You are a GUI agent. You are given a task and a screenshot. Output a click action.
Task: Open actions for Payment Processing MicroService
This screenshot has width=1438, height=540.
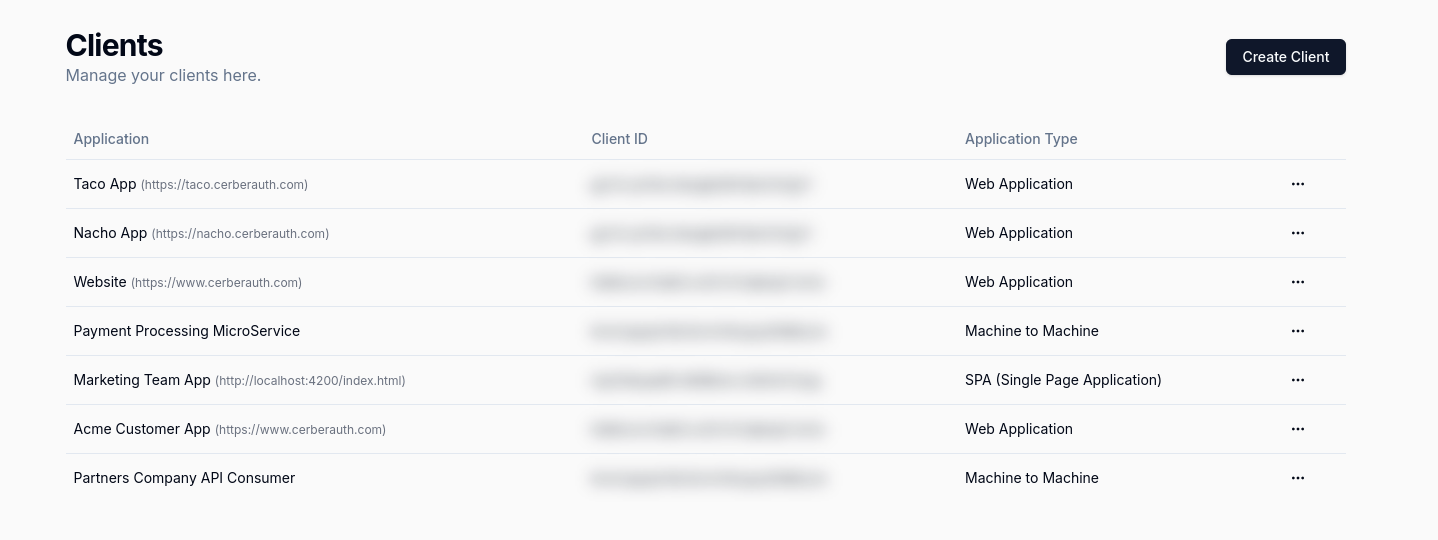(x=1297, y=331)
